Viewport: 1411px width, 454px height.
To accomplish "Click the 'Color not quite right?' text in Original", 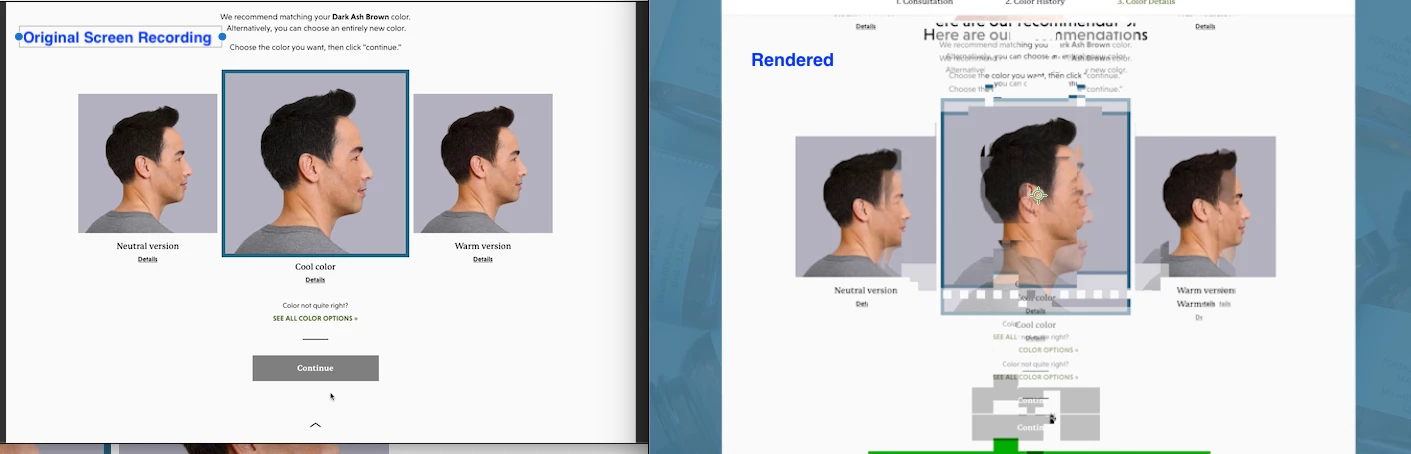I will pos(315,305).
